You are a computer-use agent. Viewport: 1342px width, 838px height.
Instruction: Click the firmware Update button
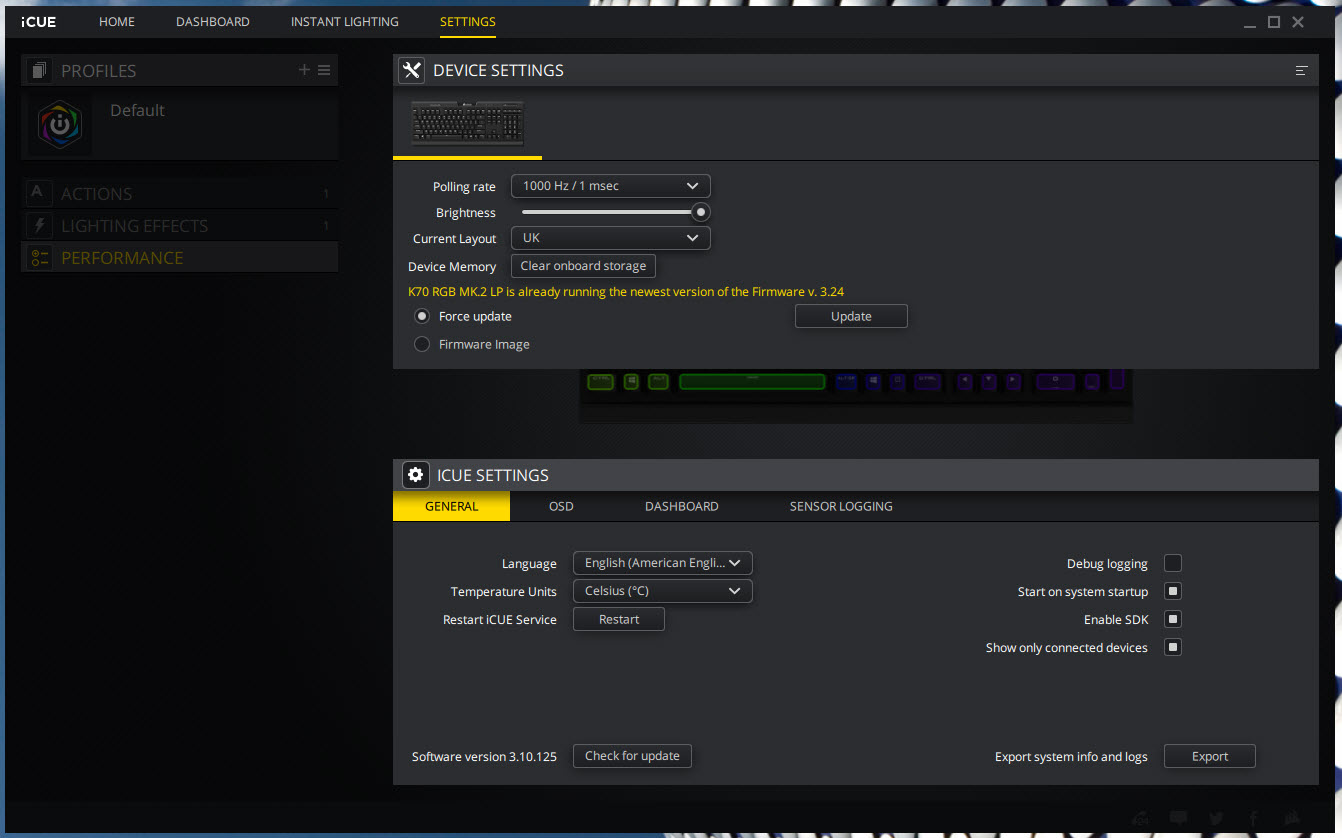point(851,316)
